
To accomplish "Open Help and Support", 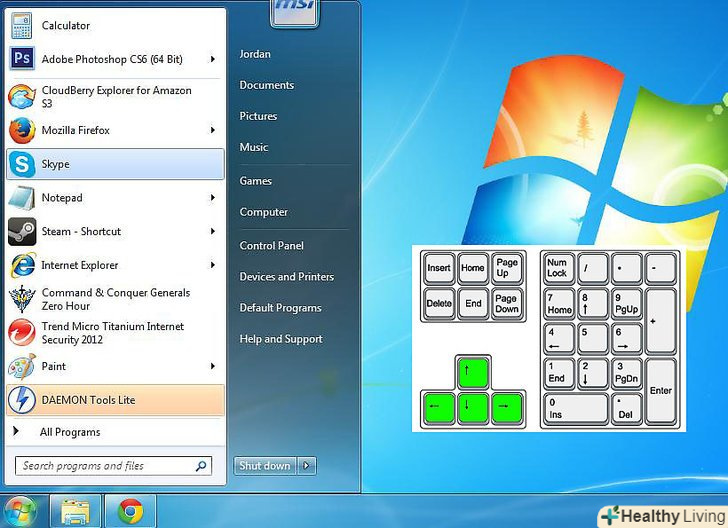I will 281,339.
